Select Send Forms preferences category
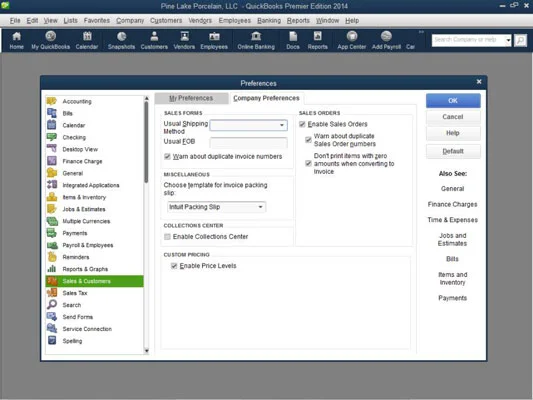 [94, 317]
